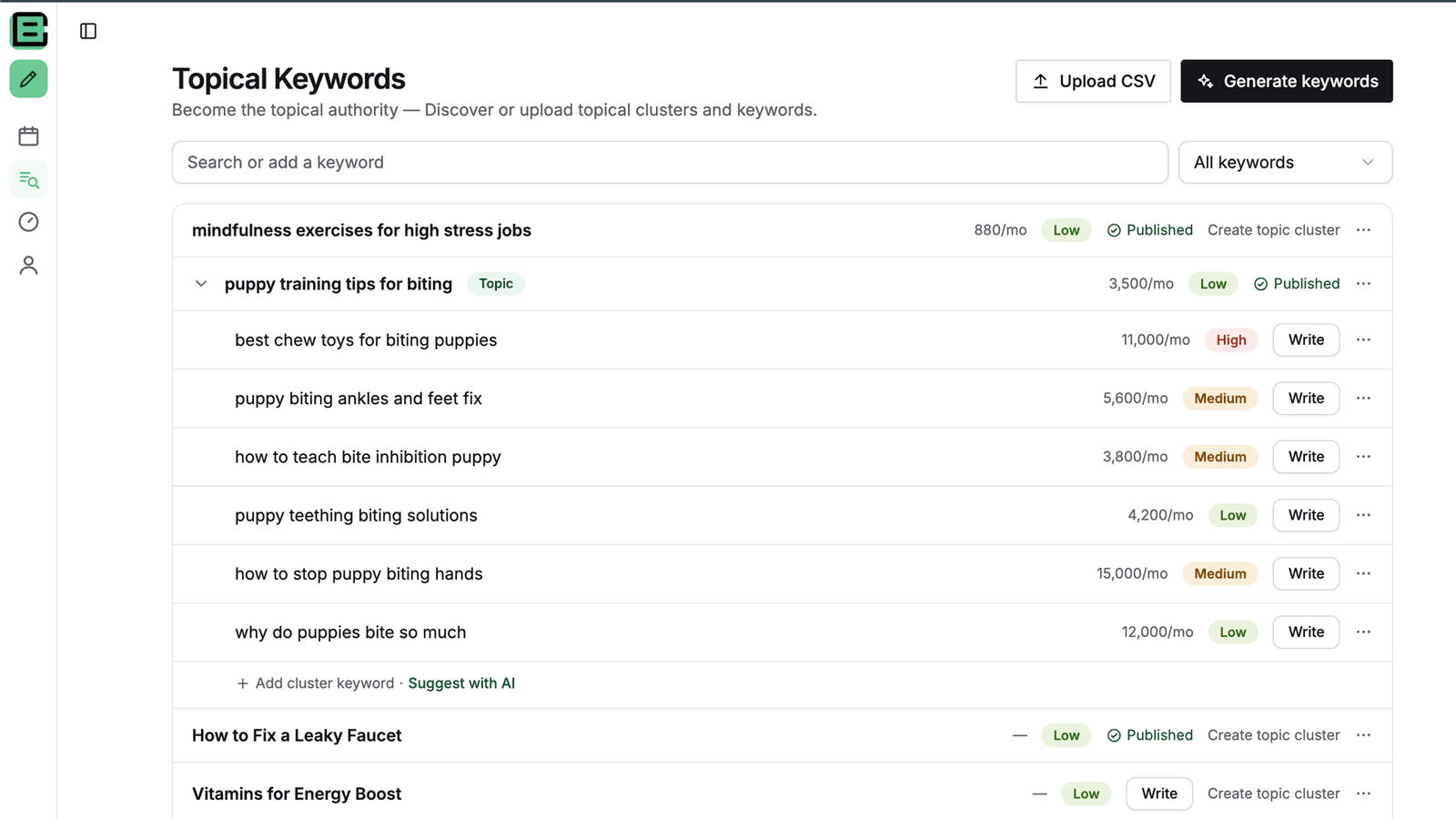Screen dimensions: 1456x819
Task: Click the green pencil write icon in sidebar
Action: 28,79
